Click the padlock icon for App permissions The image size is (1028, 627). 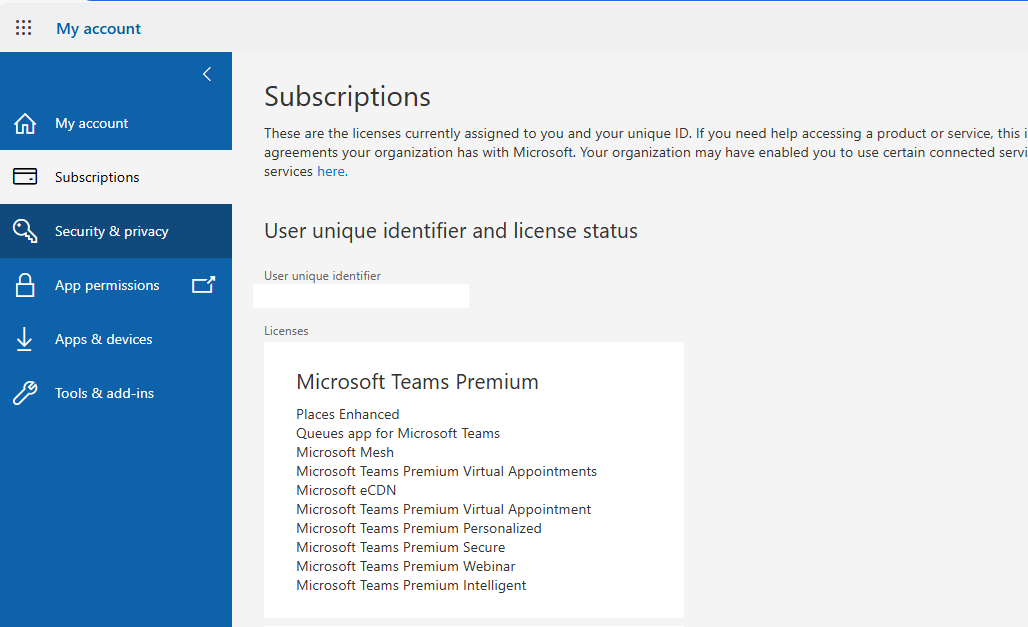(x=25, y=285)
